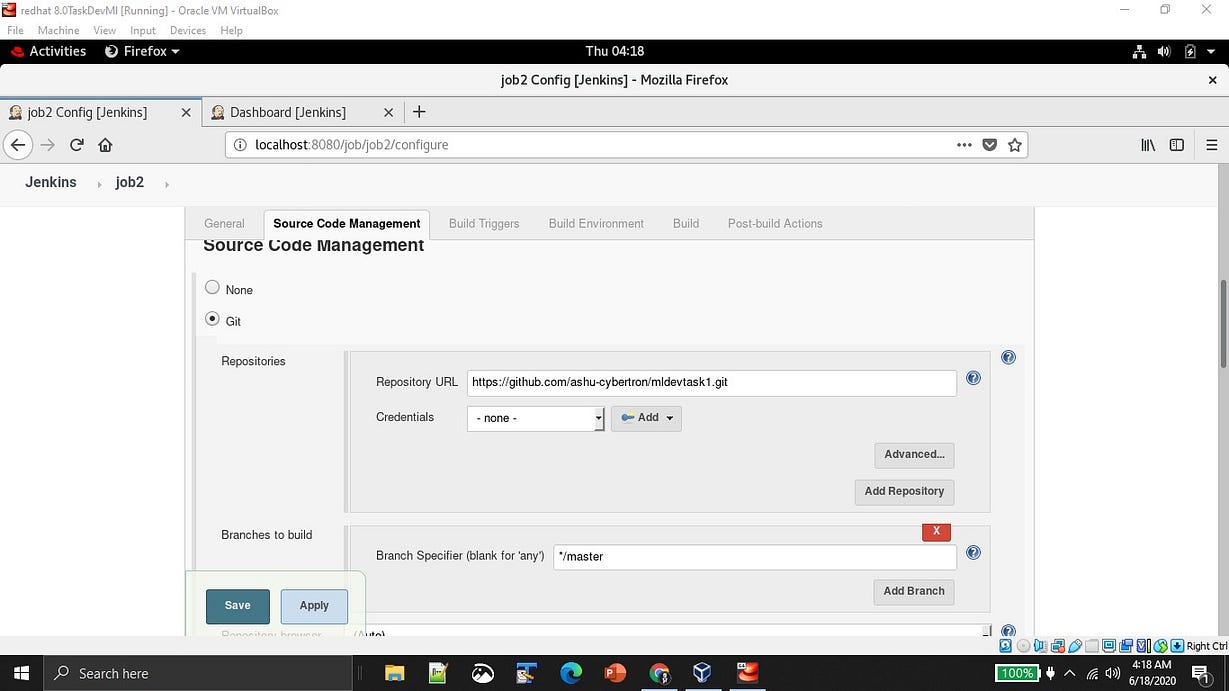The width and height of the screenshot is (1229, 691).
Task: Switch to Build Triggers tab
Action: pyautogui.click(x=484, y=224)
